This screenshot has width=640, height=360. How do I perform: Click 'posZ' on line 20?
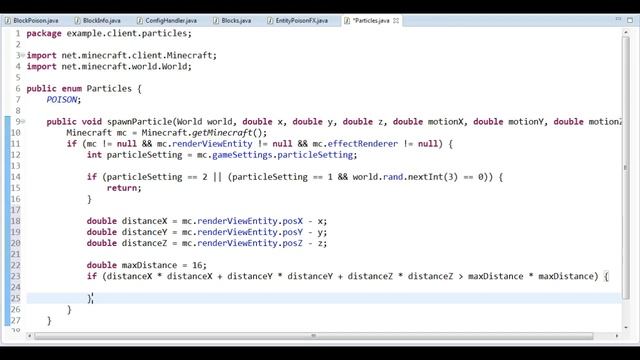[x=293, y=242]
